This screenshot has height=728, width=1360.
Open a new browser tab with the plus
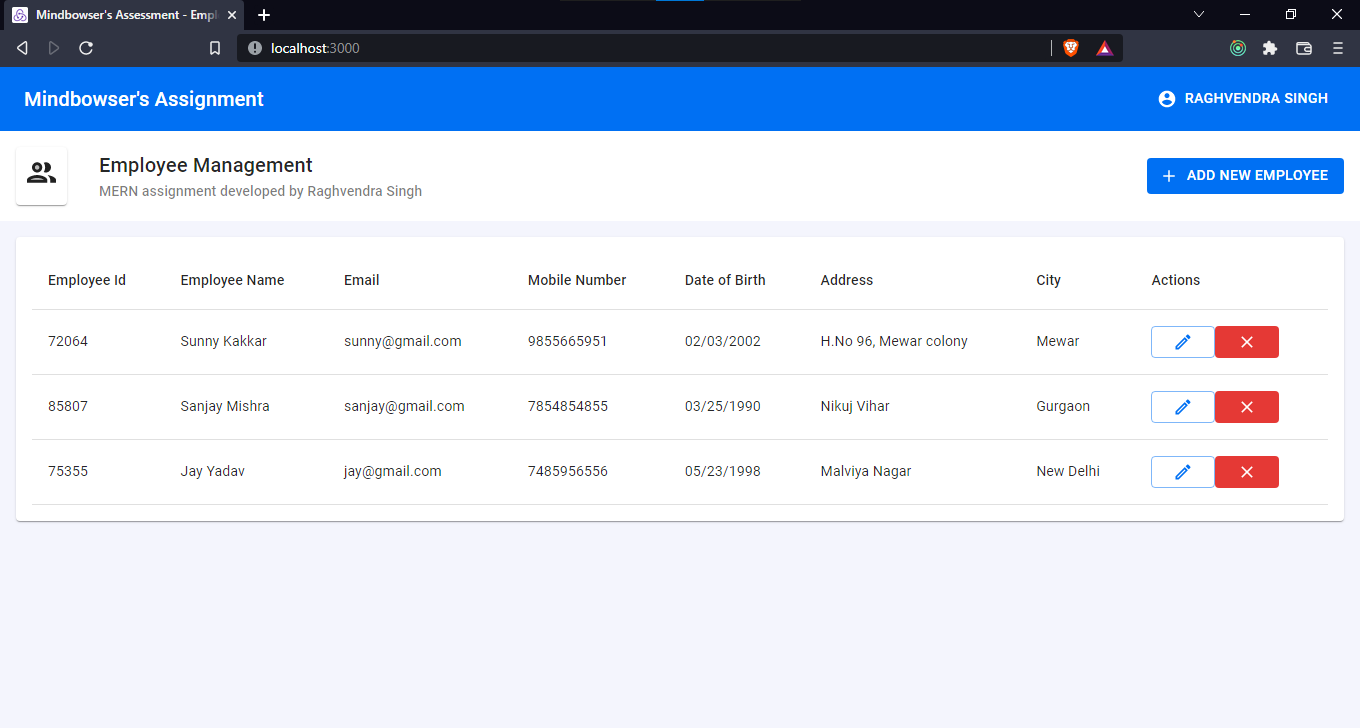[x=263, y=14]
